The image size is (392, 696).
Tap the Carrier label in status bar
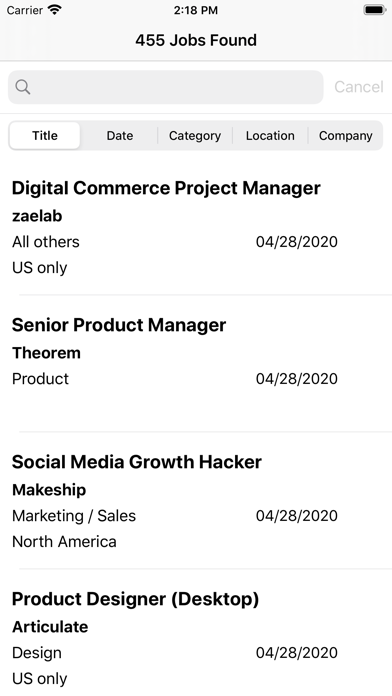pos(24,10)
